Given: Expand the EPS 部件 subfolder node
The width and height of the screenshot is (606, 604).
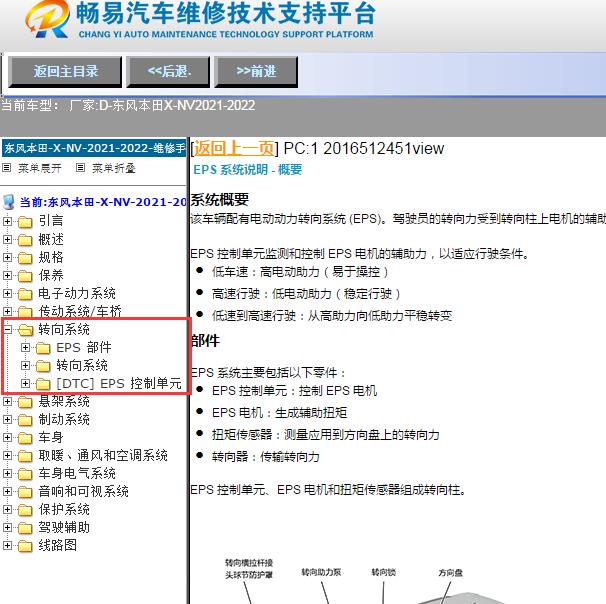Looking at the screenshot, I should click(x=25, y=347).
